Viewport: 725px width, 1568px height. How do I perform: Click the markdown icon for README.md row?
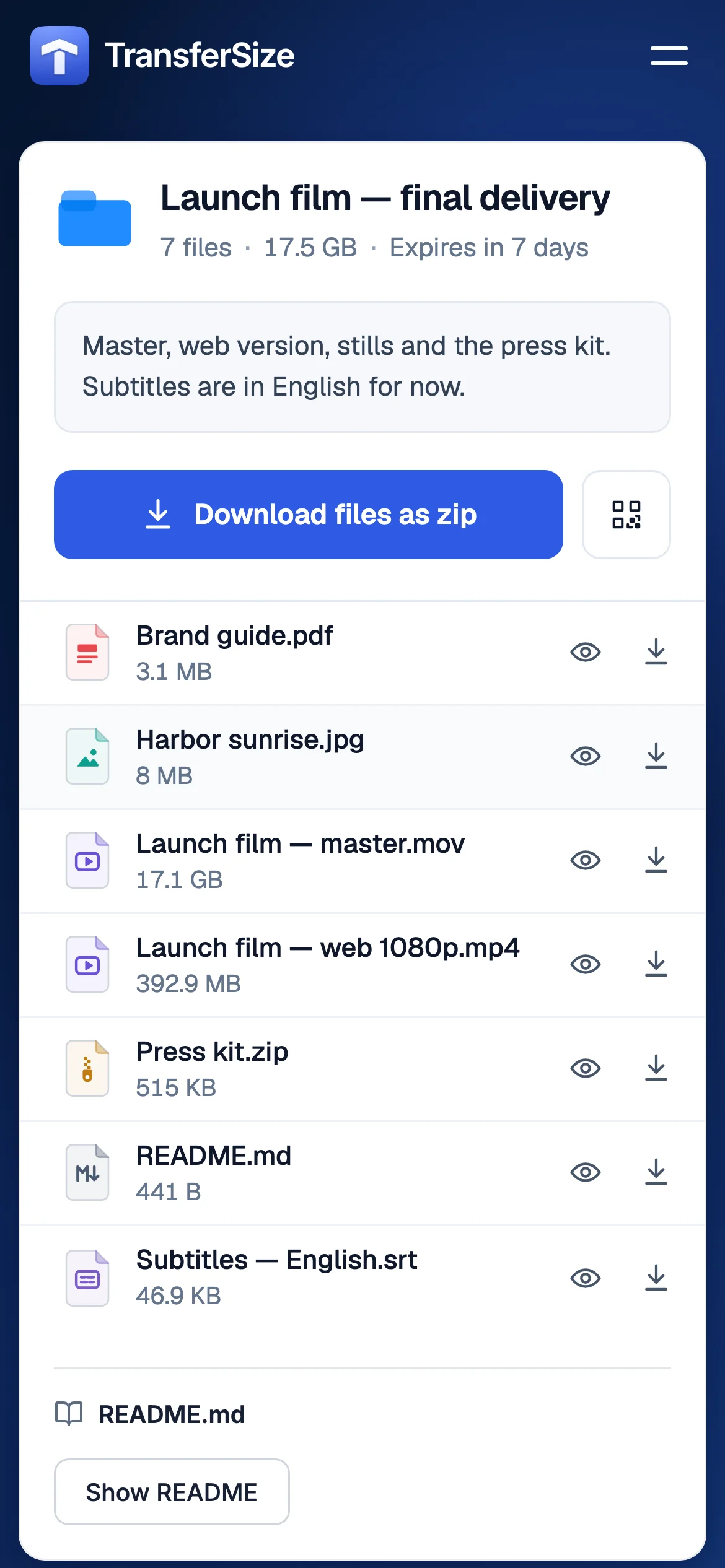click(x=87, y=1172)
